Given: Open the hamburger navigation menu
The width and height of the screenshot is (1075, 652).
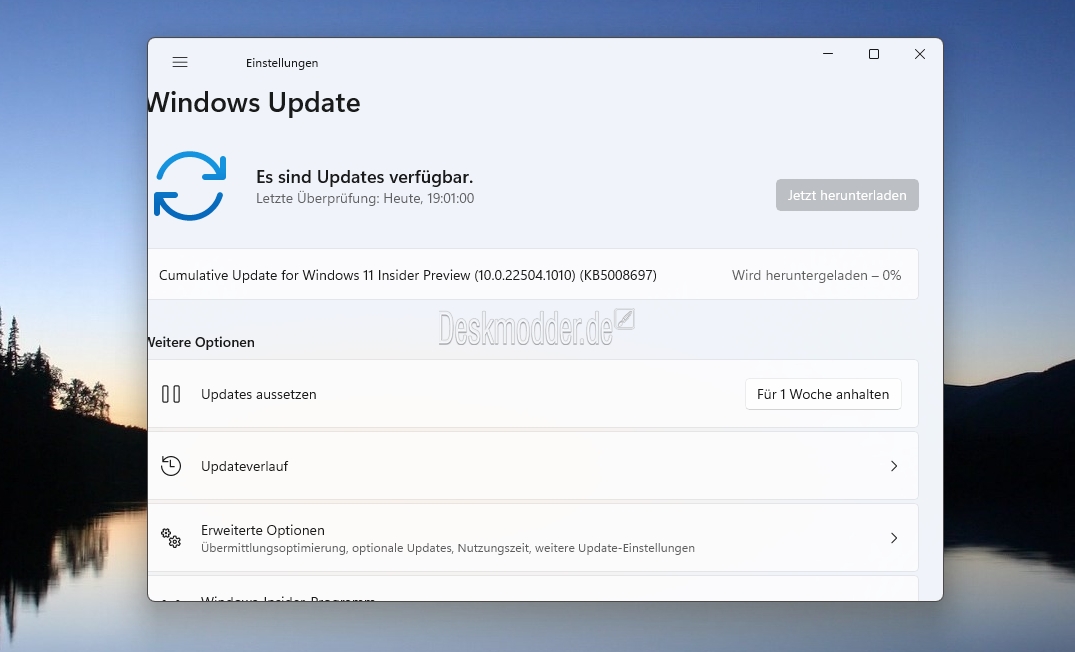Looking at the screenshot, I should 180,62.
